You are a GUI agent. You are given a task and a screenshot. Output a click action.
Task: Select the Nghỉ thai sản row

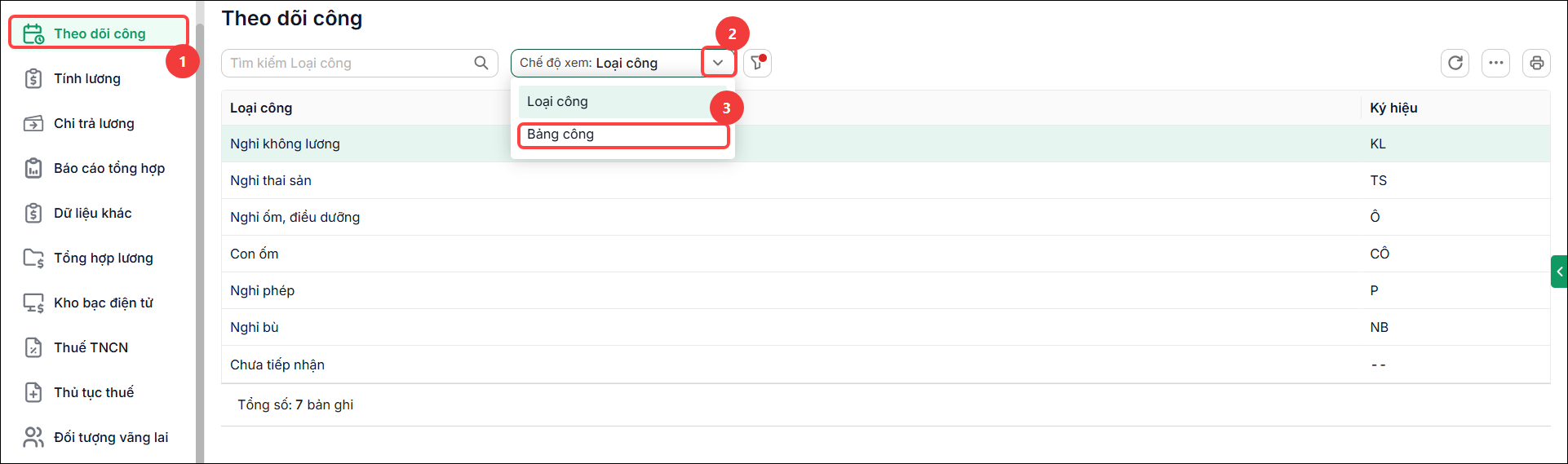click(885, 180)
